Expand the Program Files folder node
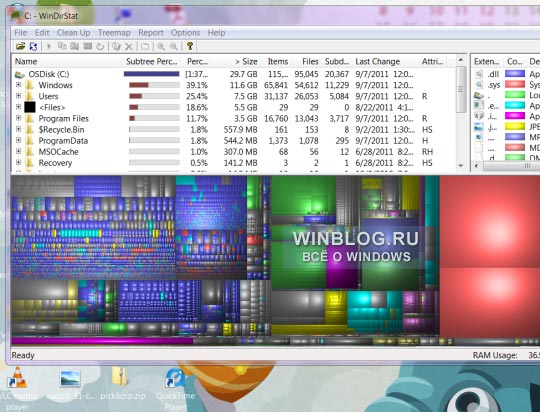 pos(19,118)
